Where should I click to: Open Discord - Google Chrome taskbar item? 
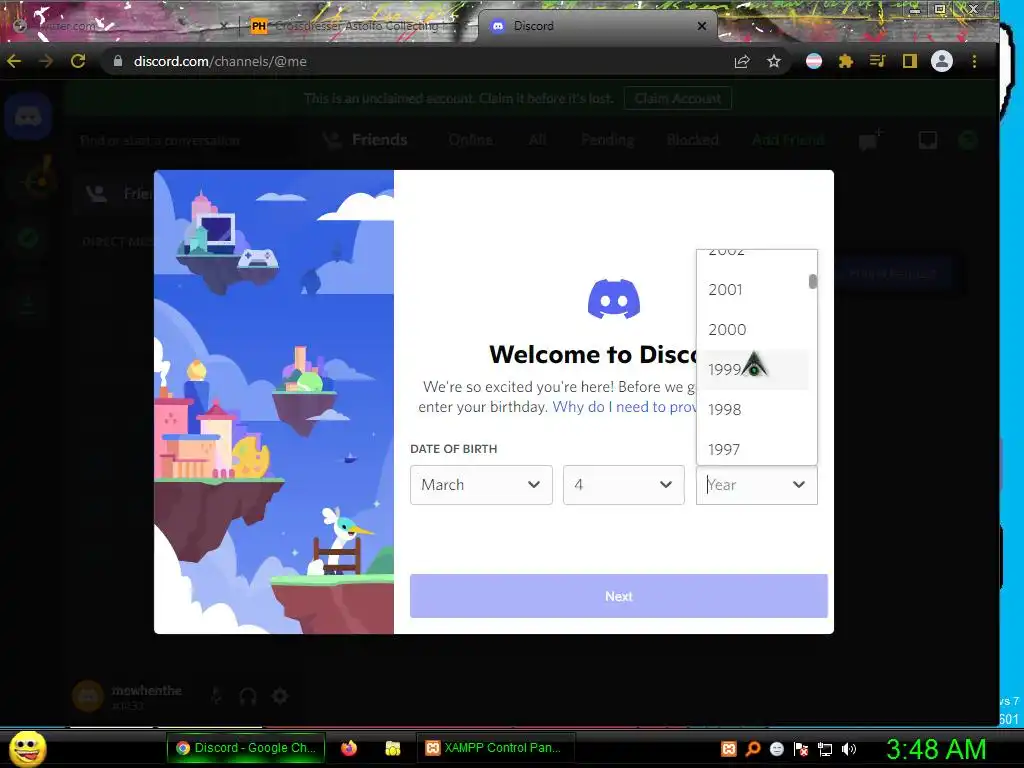(x=247, y=748)
